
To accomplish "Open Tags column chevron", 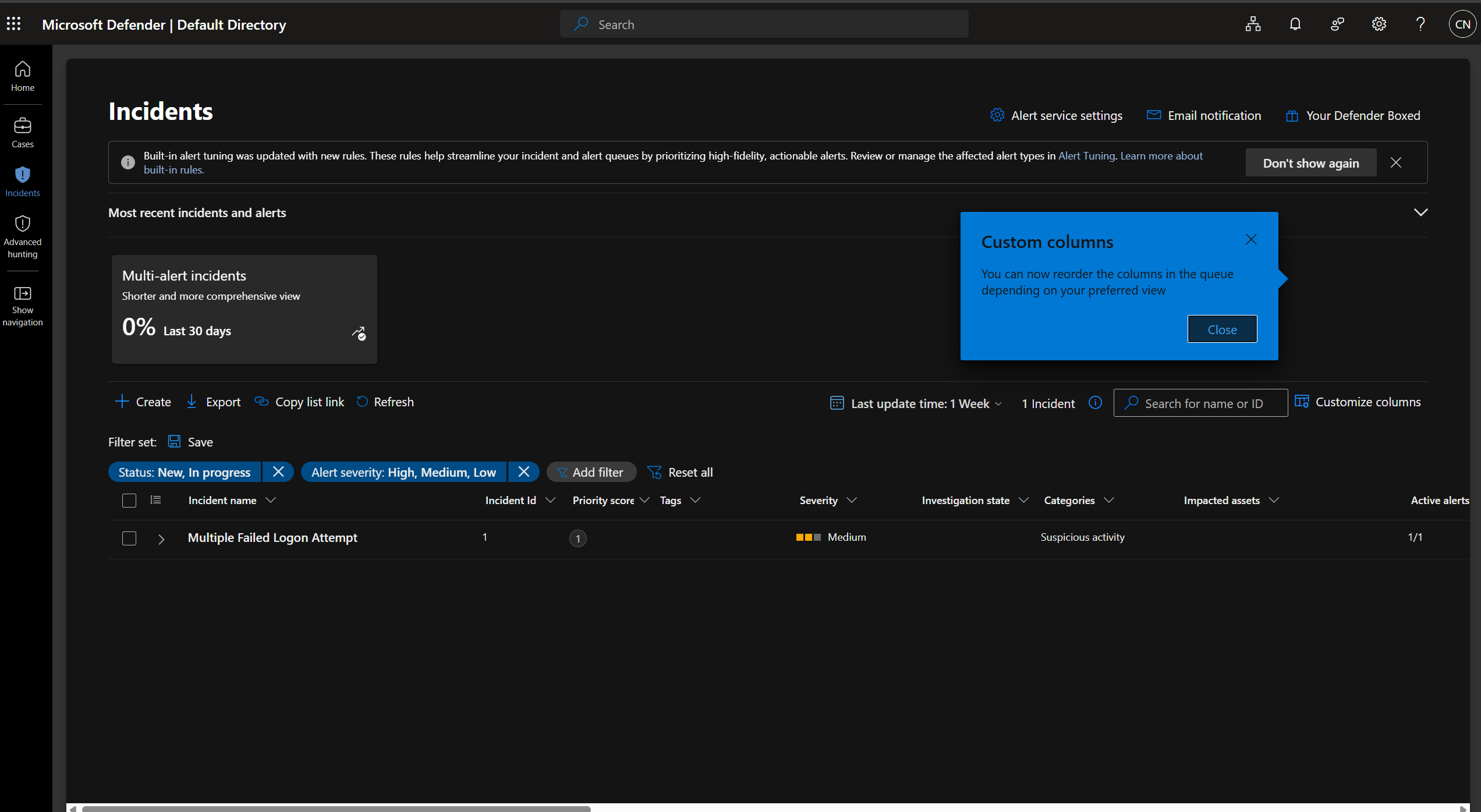I will tap(695, 500).
